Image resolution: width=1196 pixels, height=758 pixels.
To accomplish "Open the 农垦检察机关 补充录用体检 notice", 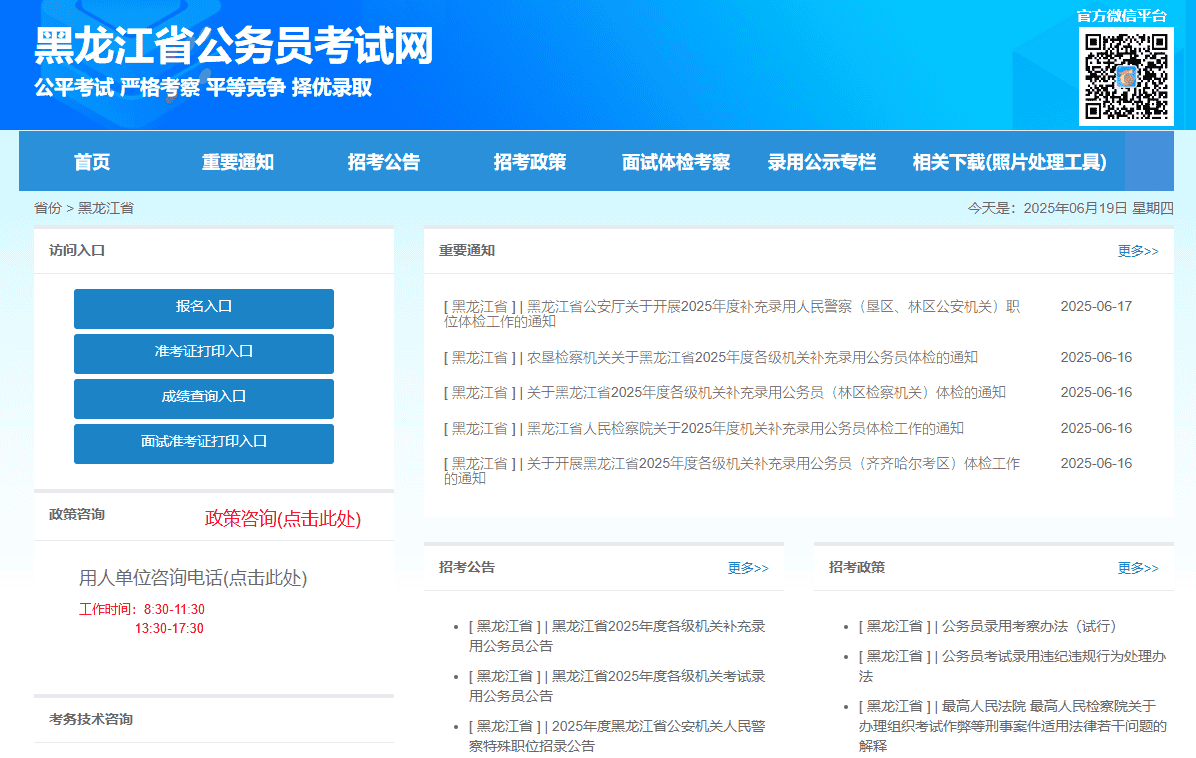I will point(752,358).
